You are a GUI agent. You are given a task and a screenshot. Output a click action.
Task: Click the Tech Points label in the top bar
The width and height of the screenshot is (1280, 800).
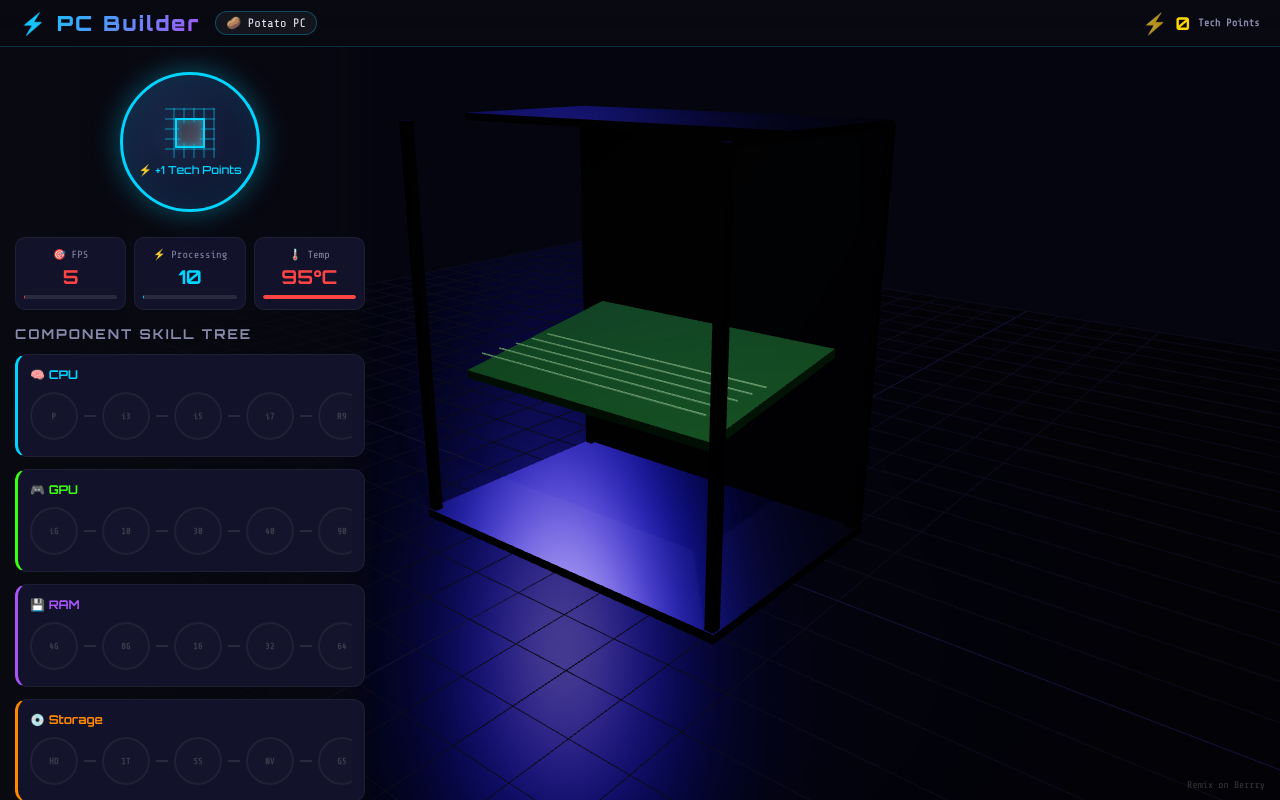coord(1229,22)
